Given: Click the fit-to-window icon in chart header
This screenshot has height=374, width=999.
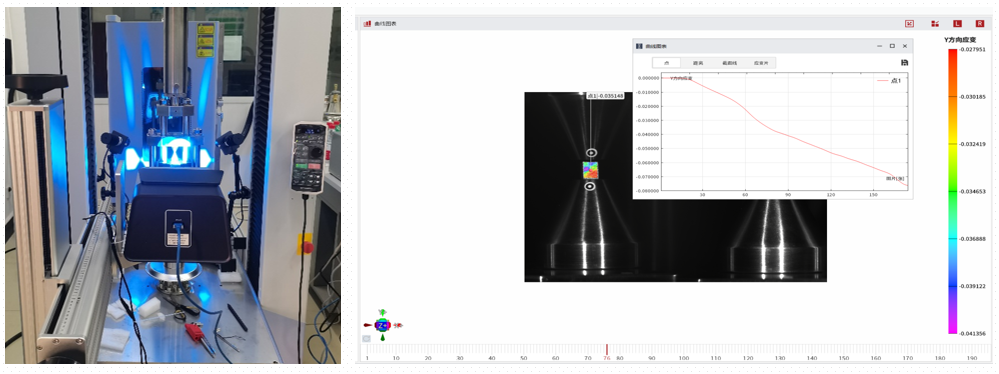Looking at the screenshot, I should [x=909, y=24].
